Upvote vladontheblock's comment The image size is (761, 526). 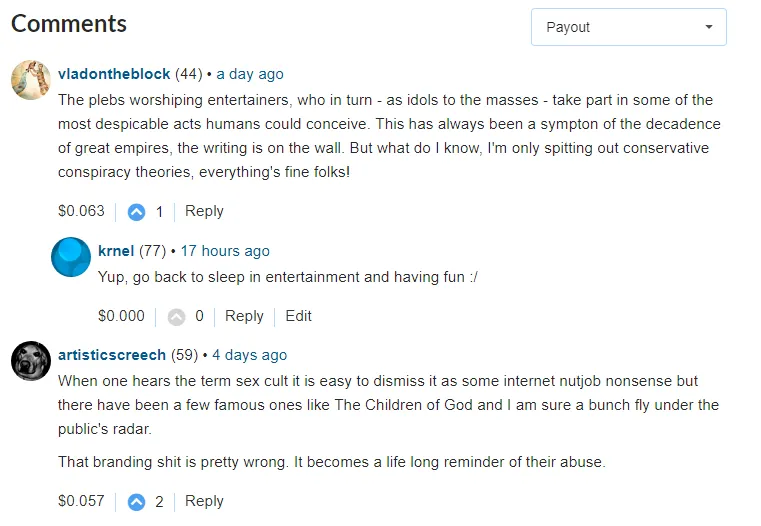tap(137, 212)
